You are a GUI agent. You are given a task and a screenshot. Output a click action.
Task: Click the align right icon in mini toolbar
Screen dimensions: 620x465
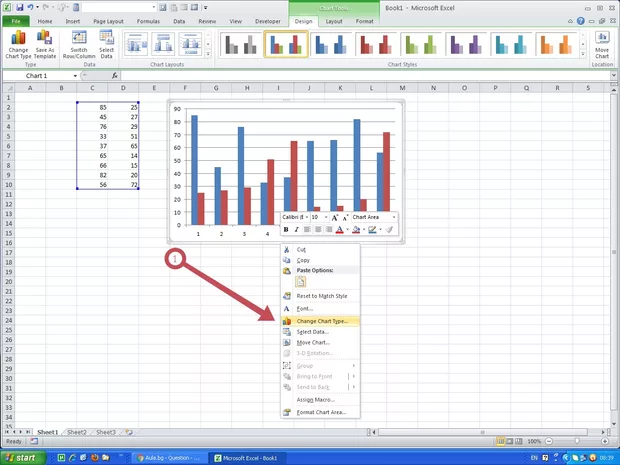(x=329, y=229)
